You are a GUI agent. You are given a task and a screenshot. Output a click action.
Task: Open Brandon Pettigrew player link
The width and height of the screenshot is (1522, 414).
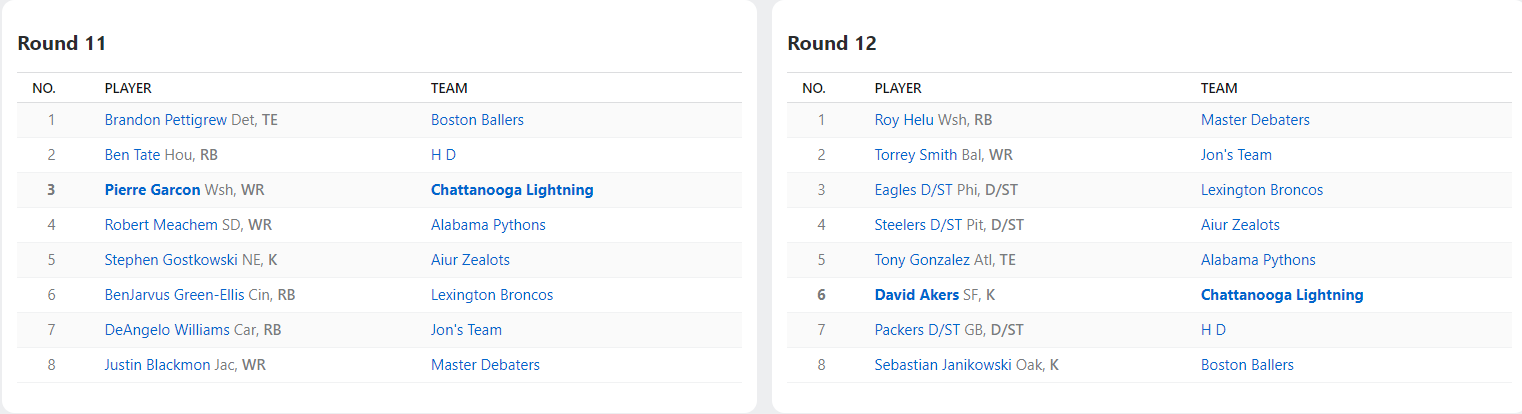click(165, 120)
